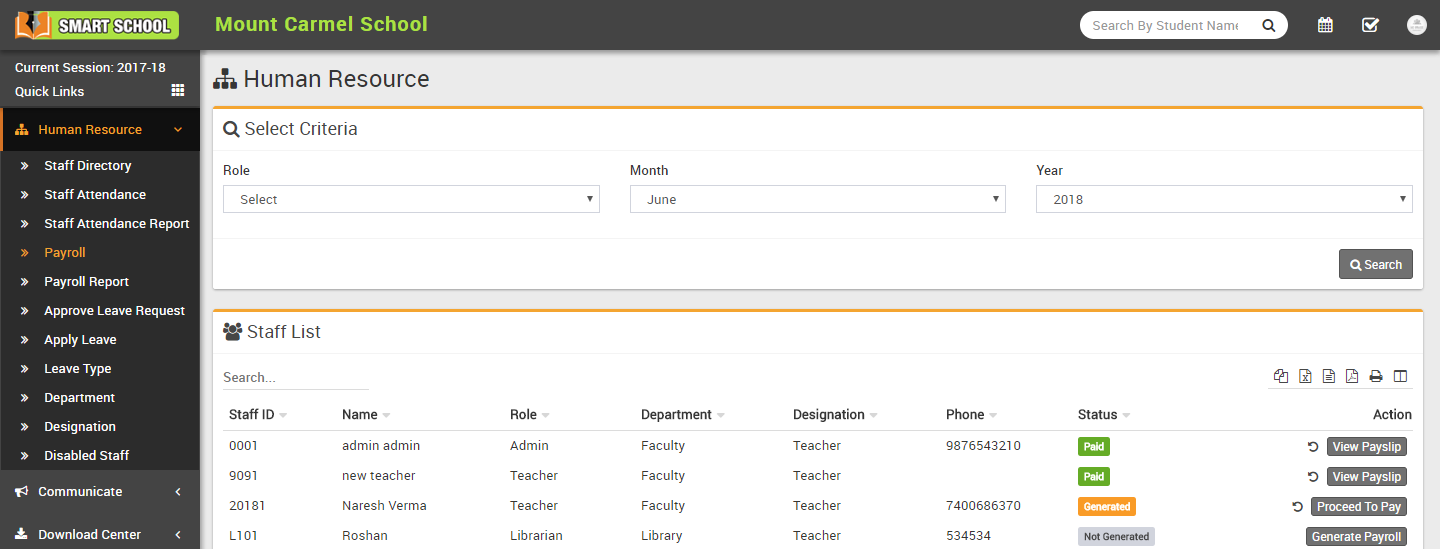Screen dimensions: 1440x549
Task: Export staff list as CSV
Action: pyautogui.click(x=1329, y=376)
